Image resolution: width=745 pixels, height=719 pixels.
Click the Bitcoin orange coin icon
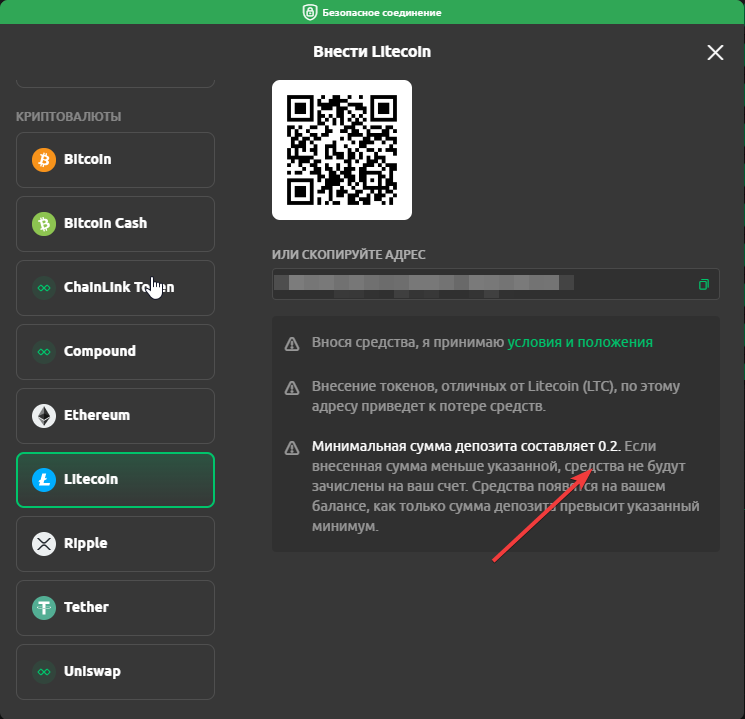point(44,160)
